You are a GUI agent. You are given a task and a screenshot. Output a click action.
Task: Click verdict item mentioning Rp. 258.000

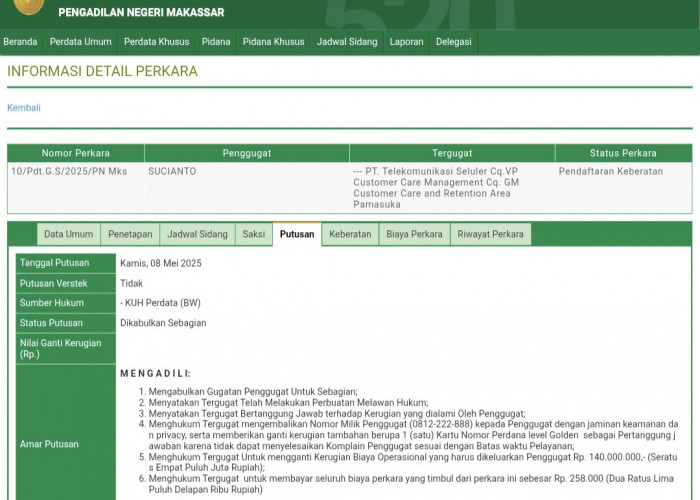411,484
